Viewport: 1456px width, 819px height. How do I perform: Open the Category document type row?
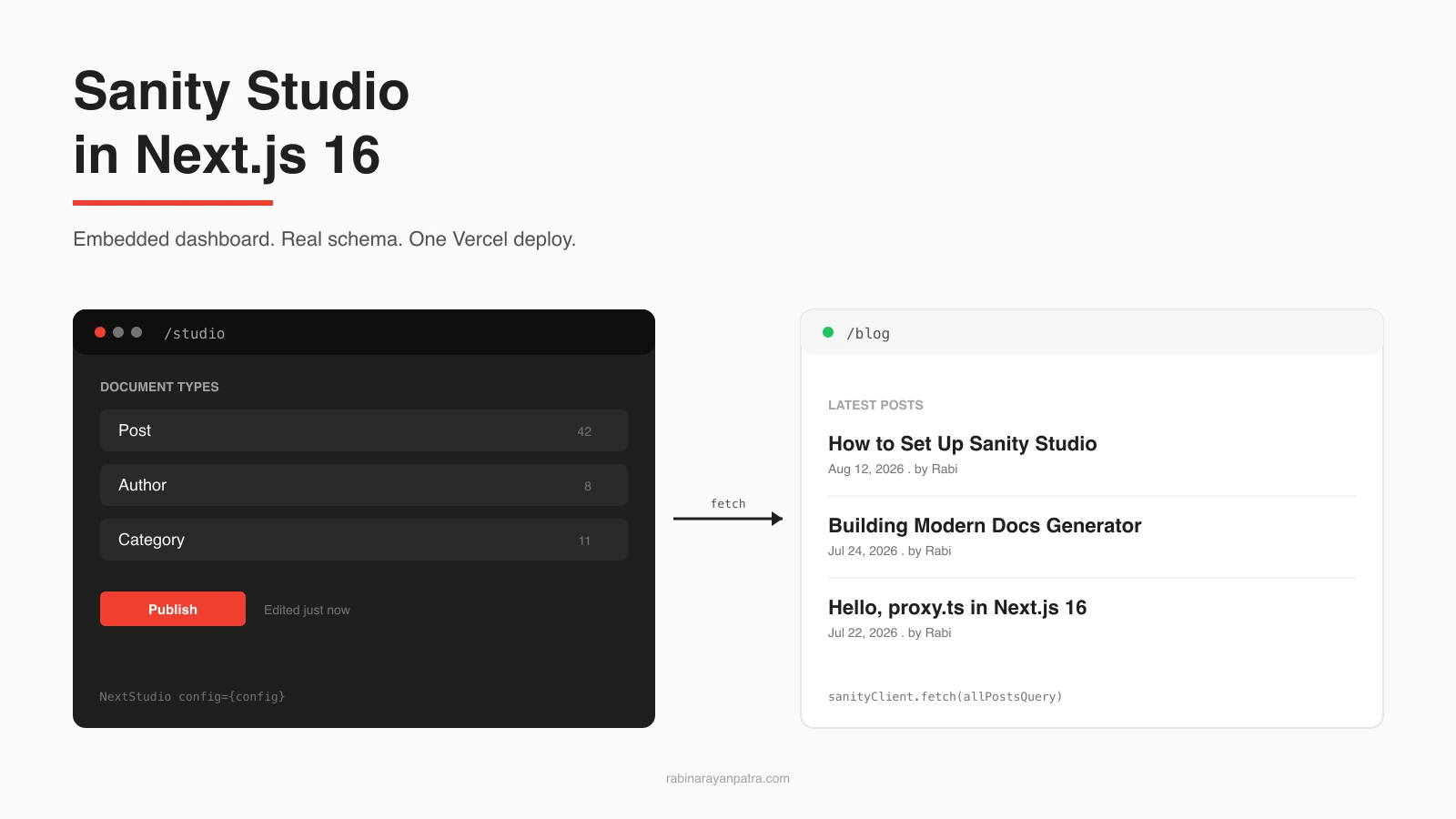pos(364,540)
